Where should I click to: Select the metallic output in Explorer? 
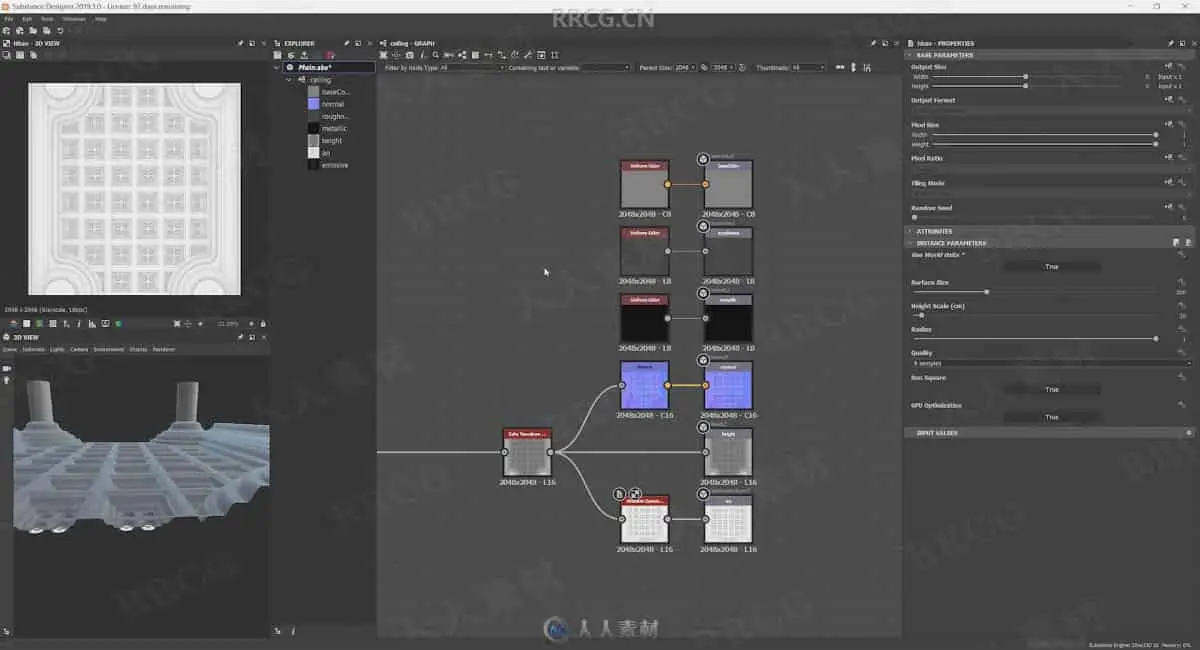(334, 128)
